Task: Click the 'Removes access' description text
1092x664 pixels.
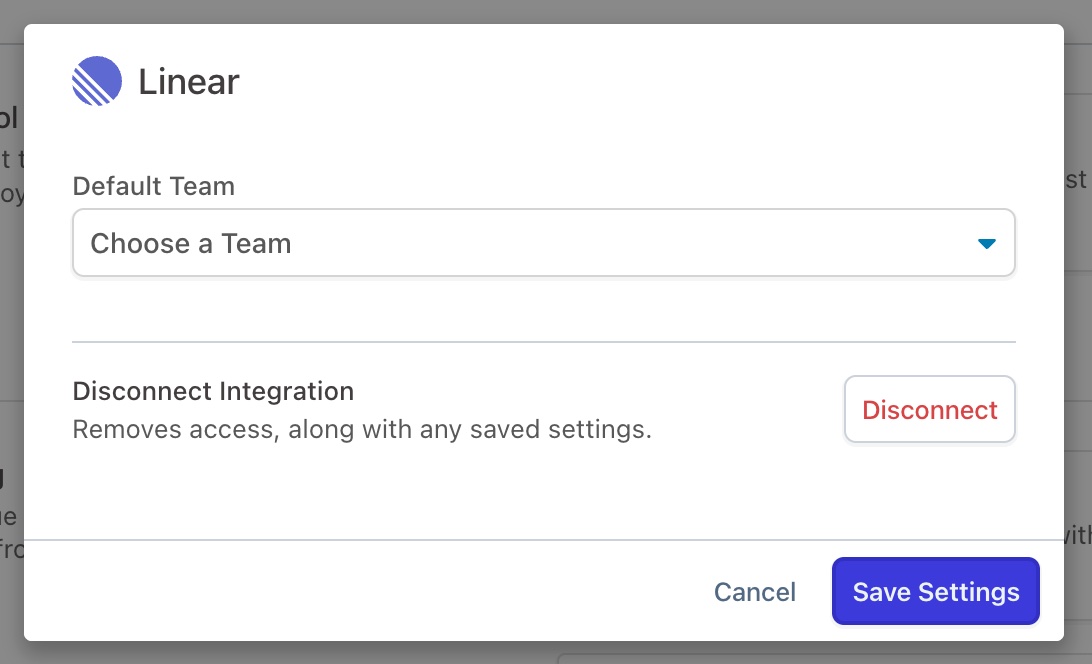Action: (x=362, y=430)
